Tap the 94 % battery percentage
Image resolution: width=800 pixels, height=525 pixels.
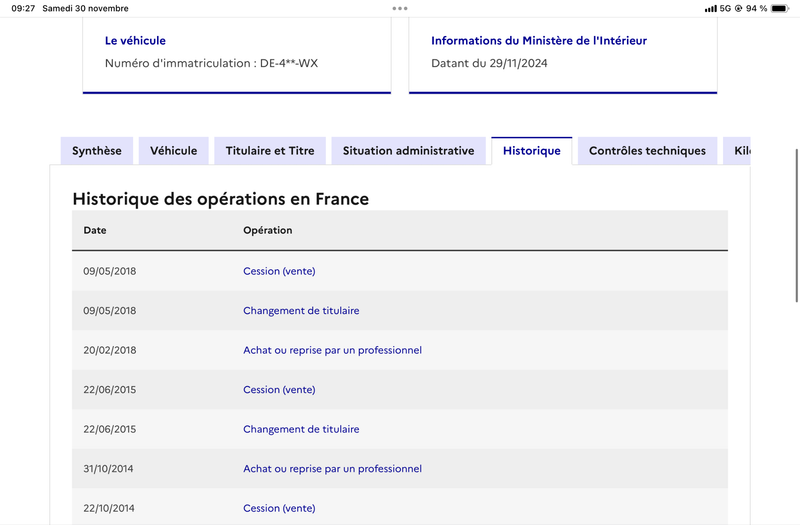[x=756, y=9]
